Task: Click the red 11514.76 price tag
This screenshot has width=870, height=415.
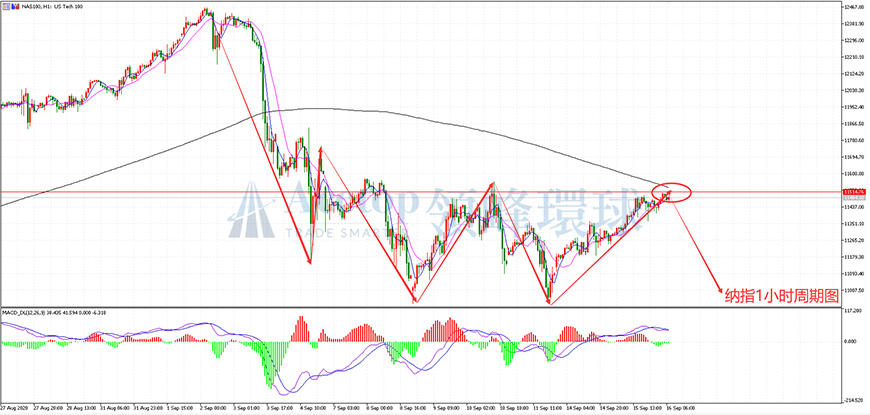Action: click(x=852, y=192)
